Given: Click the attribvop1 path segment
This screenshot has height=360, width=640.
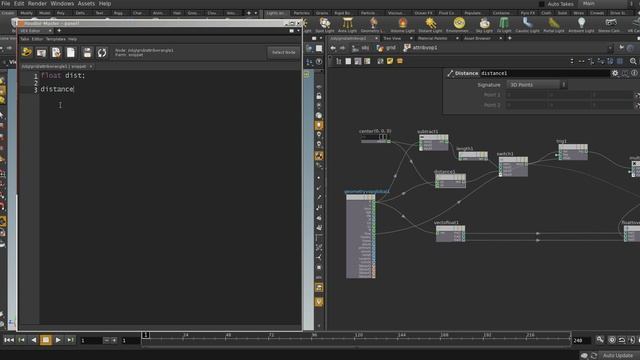Looking at the screenshot, I should (x=420, y=48).
